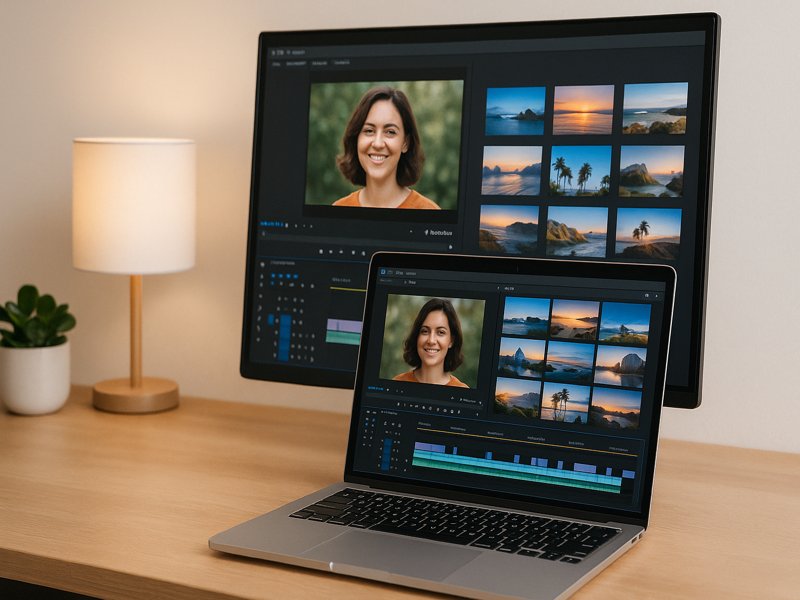Image resolution: width=800 pixels, height=600 pixels.
Task: Select the palm trees thumbnail in the monitor's media grid
Action: pos(580,170)
